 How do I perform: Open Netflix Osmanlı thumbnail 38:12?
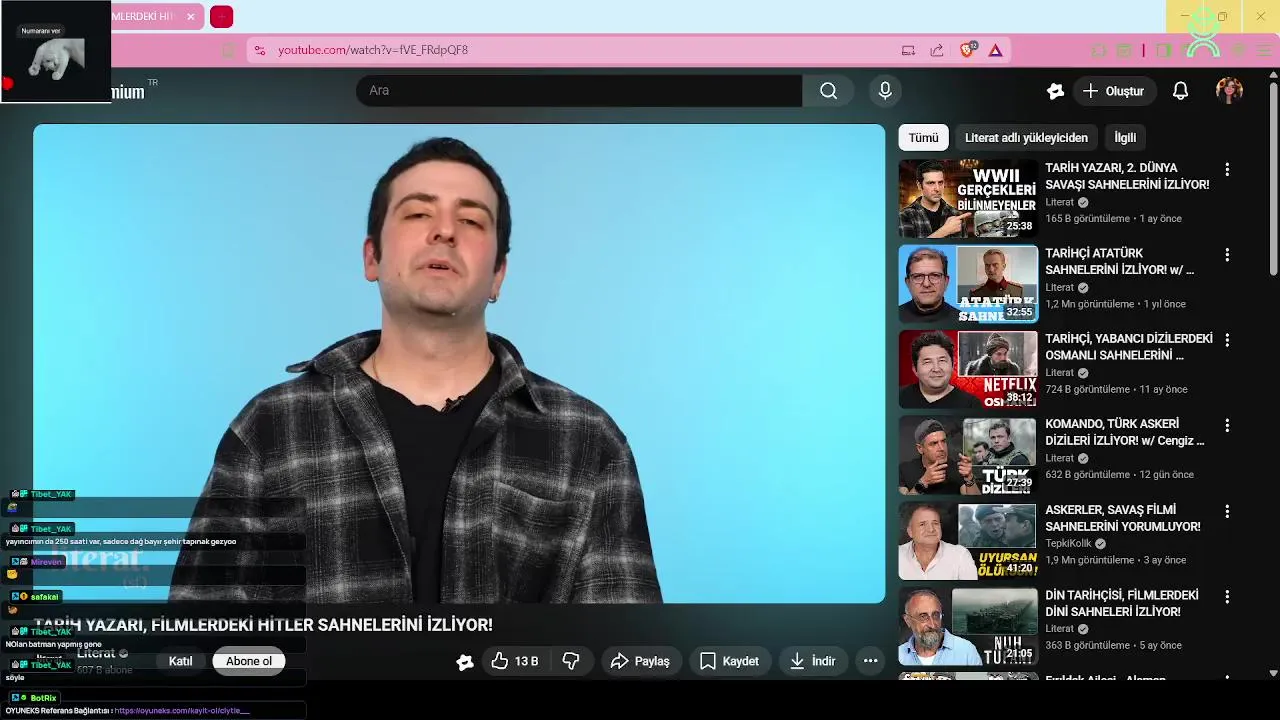click(968, 369)
